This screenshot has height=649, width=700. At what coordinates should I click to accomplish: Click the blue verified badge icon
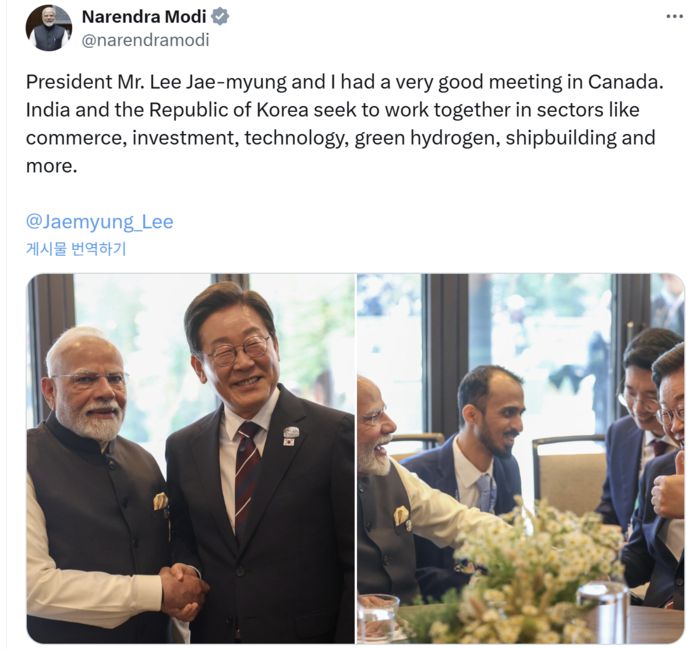[220, 17]
